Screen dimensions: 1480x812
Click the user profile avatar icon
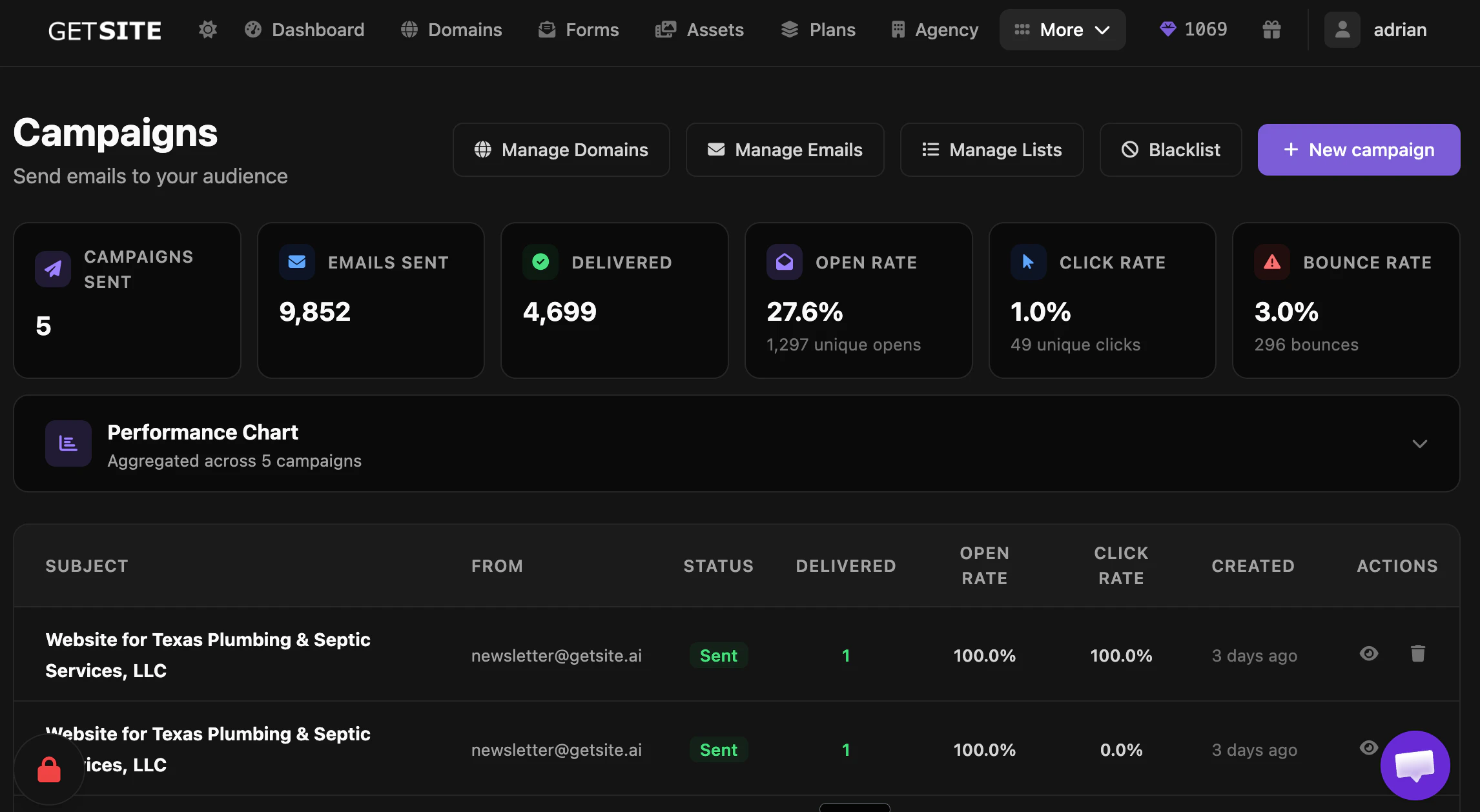point(1342,29)
